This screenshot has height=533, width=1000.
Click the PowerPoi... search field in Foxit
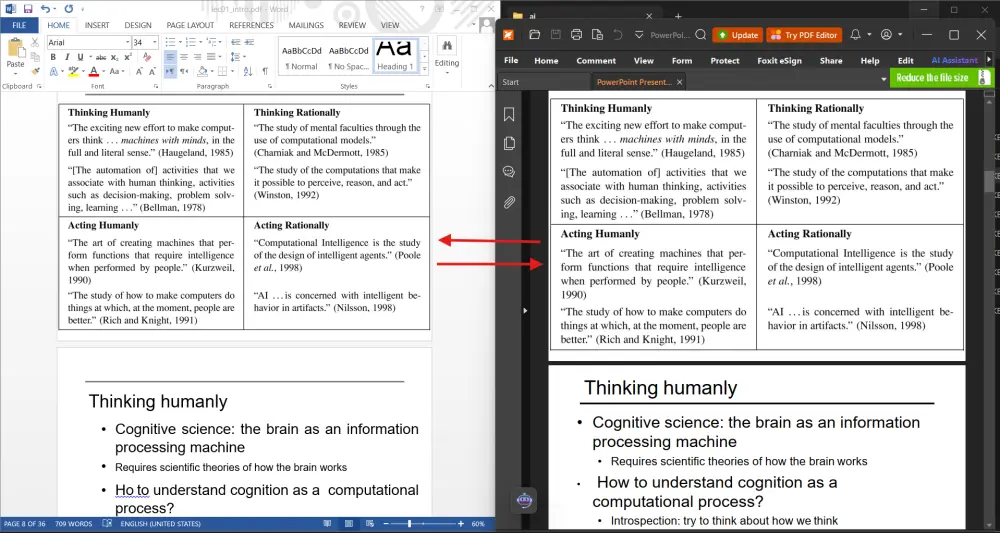point(670,35)
